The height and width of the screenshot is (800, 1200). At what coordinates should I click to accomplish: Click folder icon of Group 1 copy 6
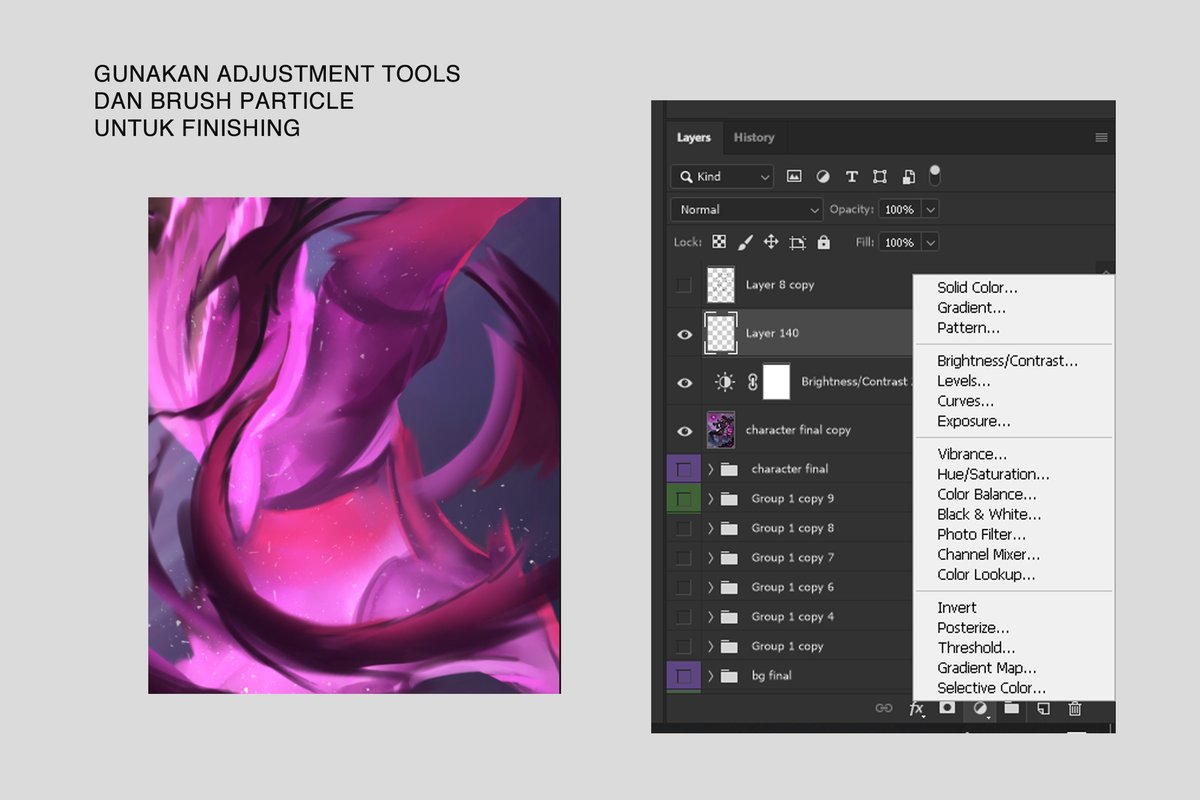(729, 587)
